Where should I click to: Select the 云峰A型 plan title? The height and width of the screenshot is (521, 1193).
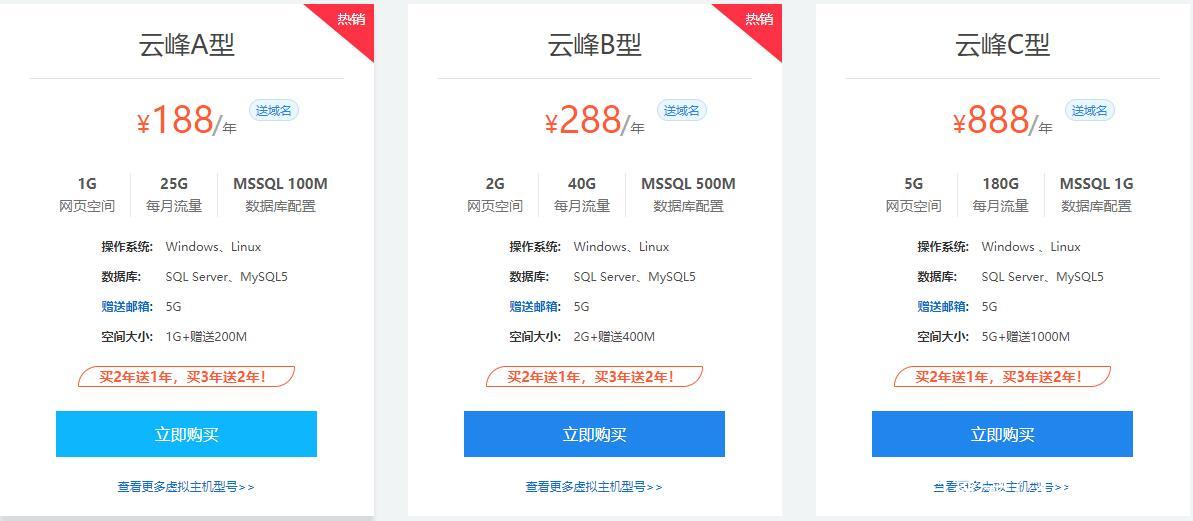[186, 45]
